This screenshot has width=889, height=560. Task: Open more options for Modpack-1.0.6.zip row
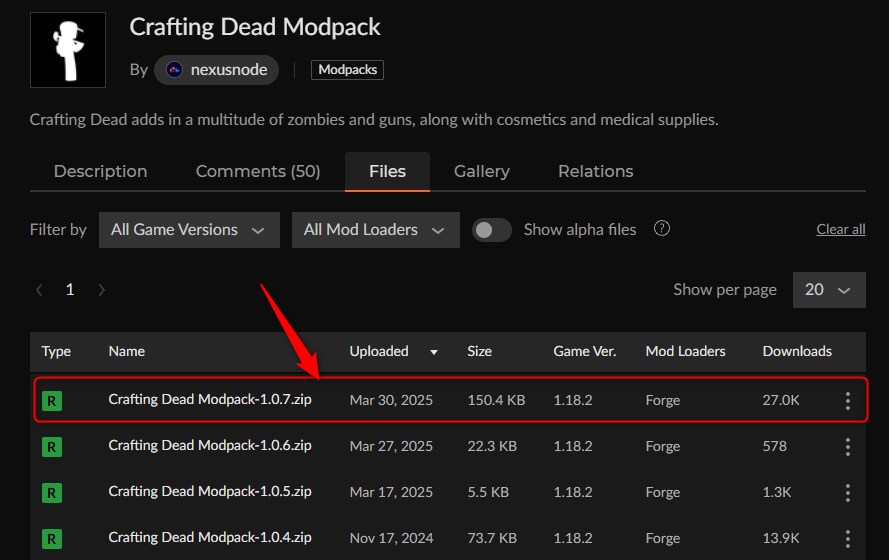tap(848, 447)
